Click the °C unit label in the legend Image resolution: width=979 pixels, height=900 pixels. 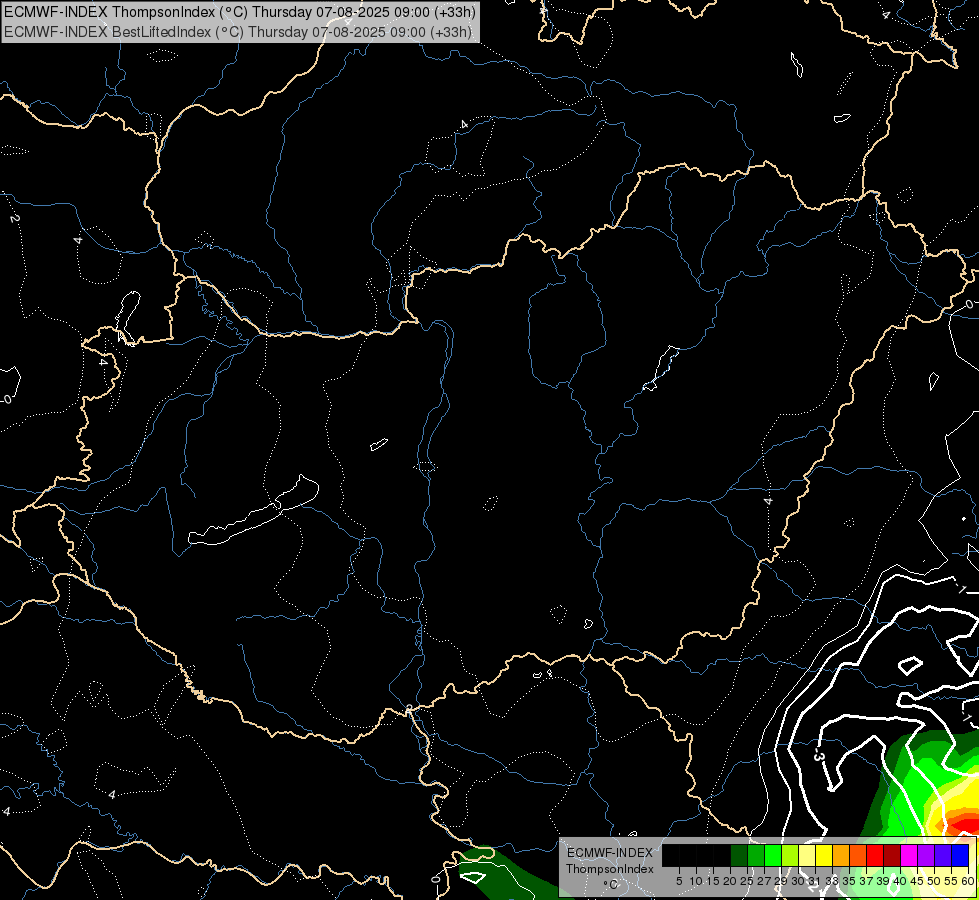tap(611, 884)
